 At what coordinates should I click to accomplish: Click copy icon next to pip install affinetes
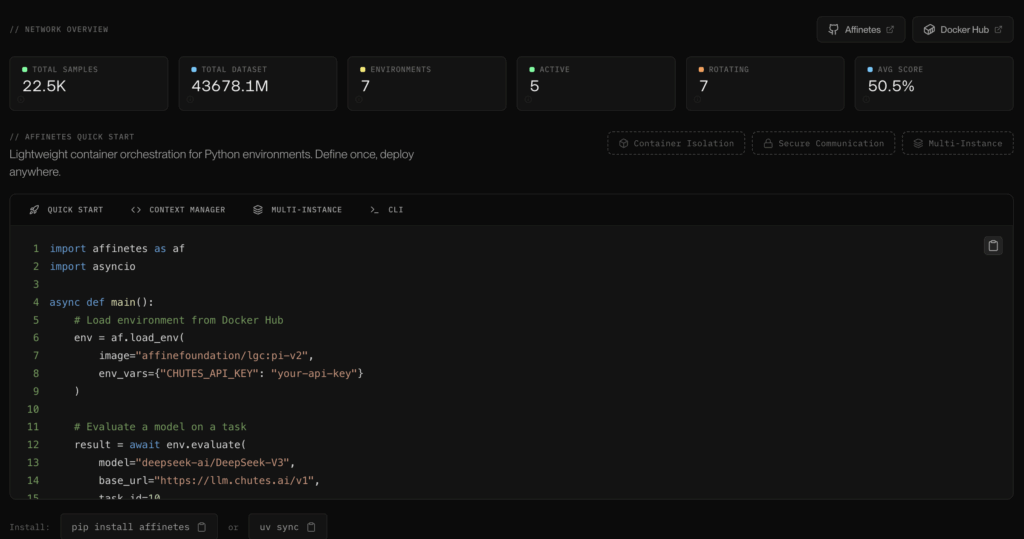click(202, 527)
